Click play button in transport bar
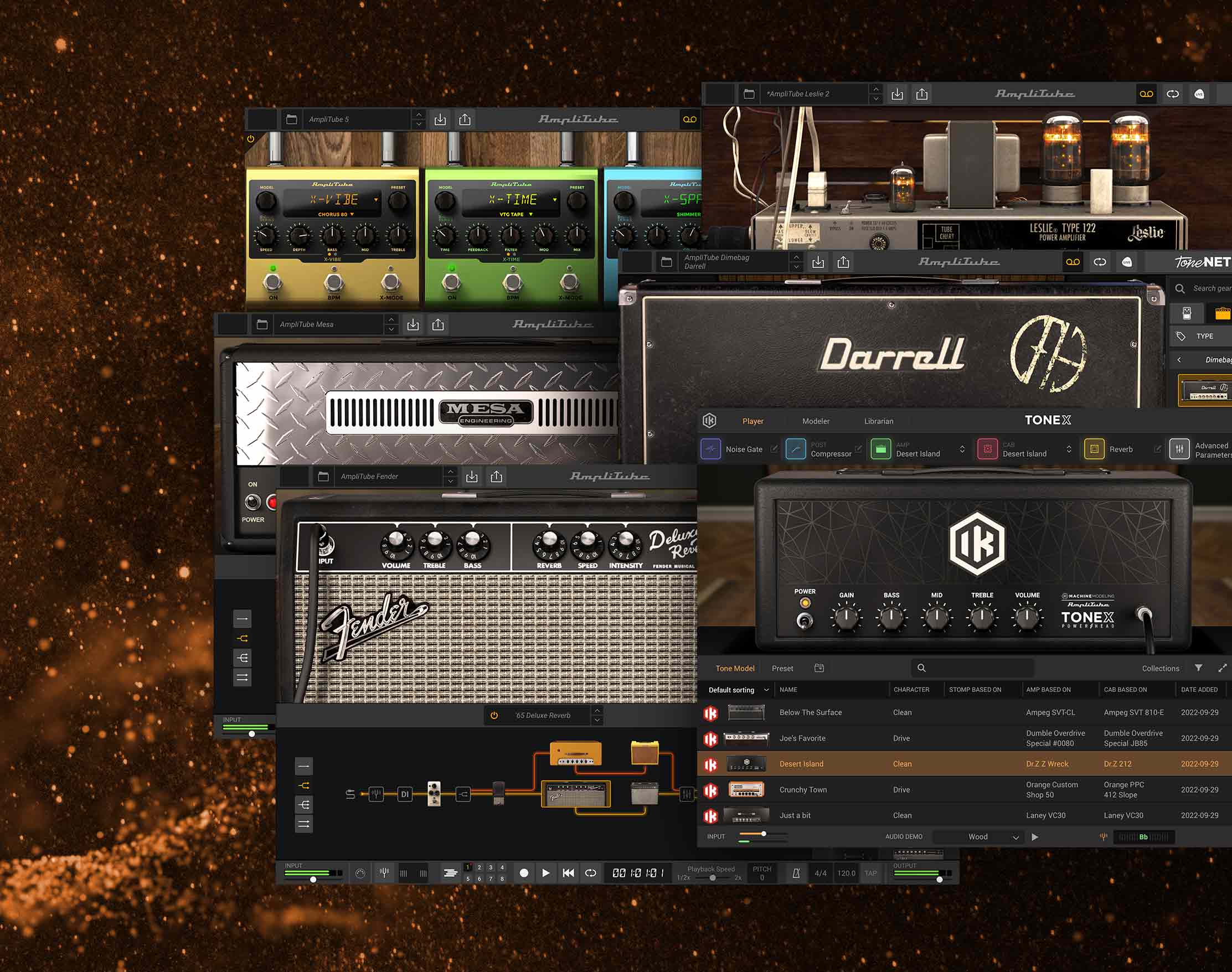Screen dimensions: 1232x972 coord(545,873)
